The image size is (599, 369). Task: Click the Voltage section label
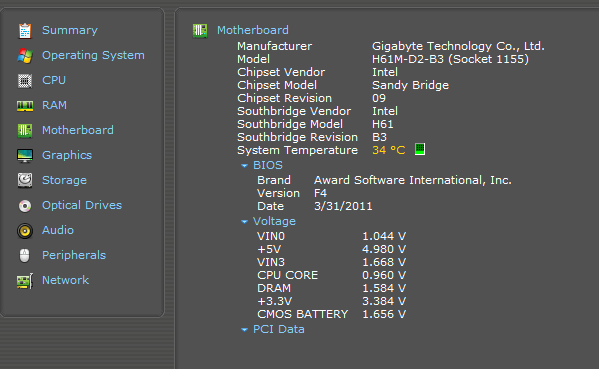(x=274, y=222)
